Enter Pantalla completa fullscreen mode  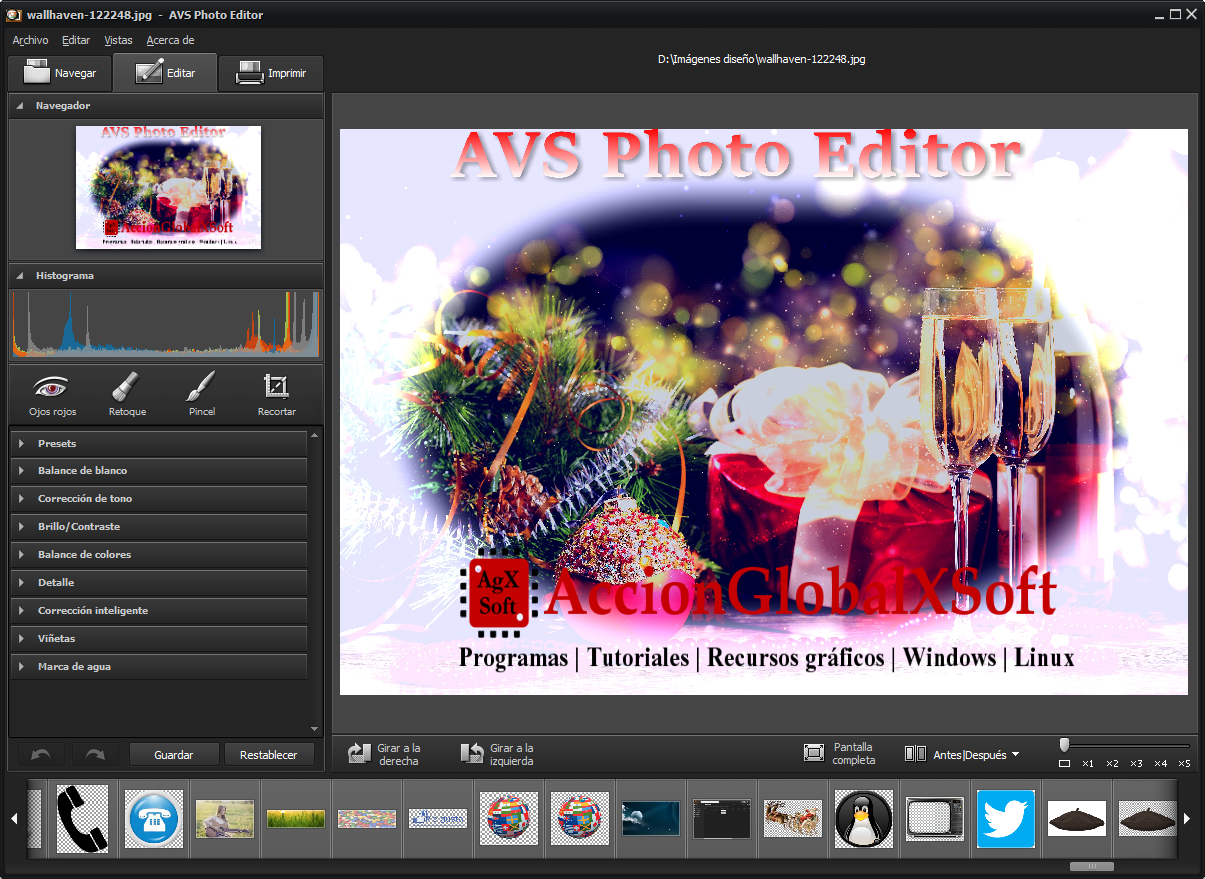click(x=843, y=753)
